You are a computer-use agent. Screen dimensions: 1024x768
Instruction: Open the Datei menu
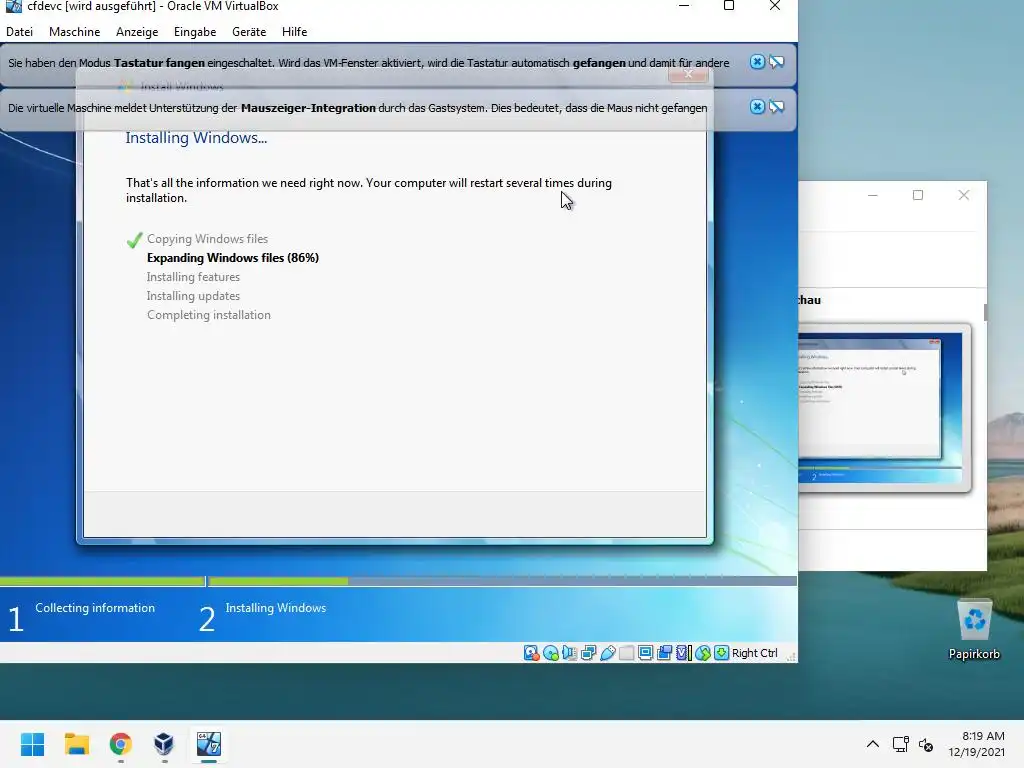(20, 32)
